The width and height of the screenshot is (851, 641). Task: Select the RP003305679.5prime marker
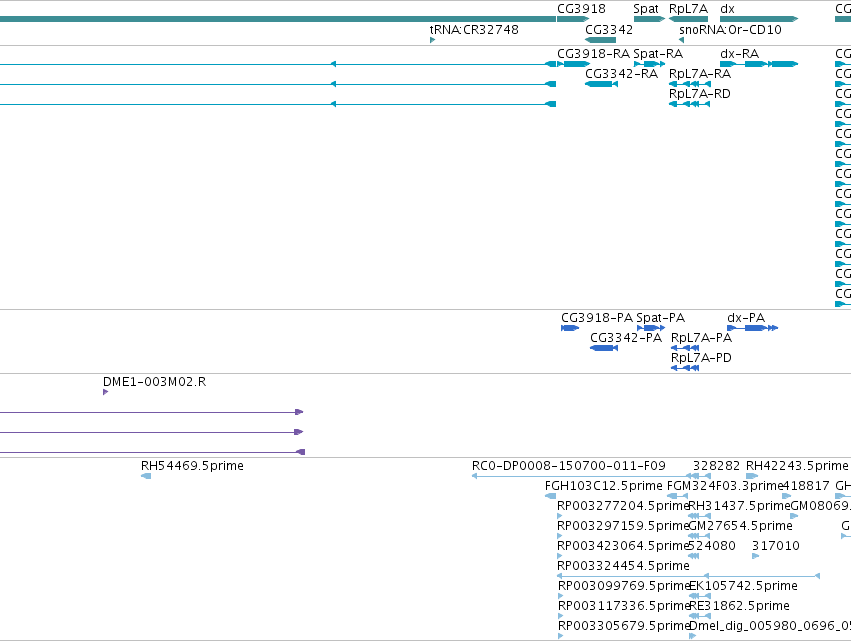(561, 636)
